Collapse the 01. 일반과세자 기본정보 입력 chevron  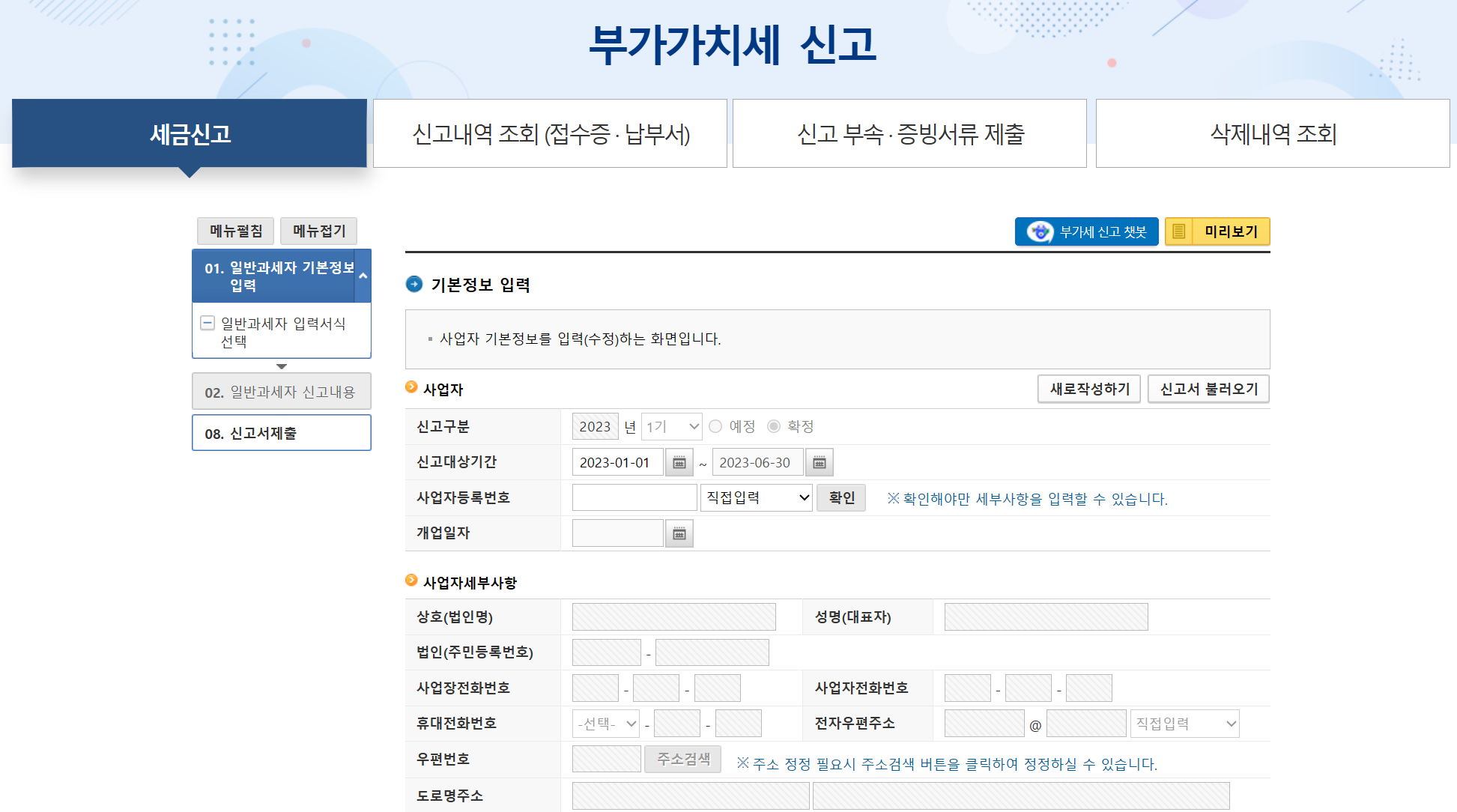pyautogui.click(x=363, y=276)
